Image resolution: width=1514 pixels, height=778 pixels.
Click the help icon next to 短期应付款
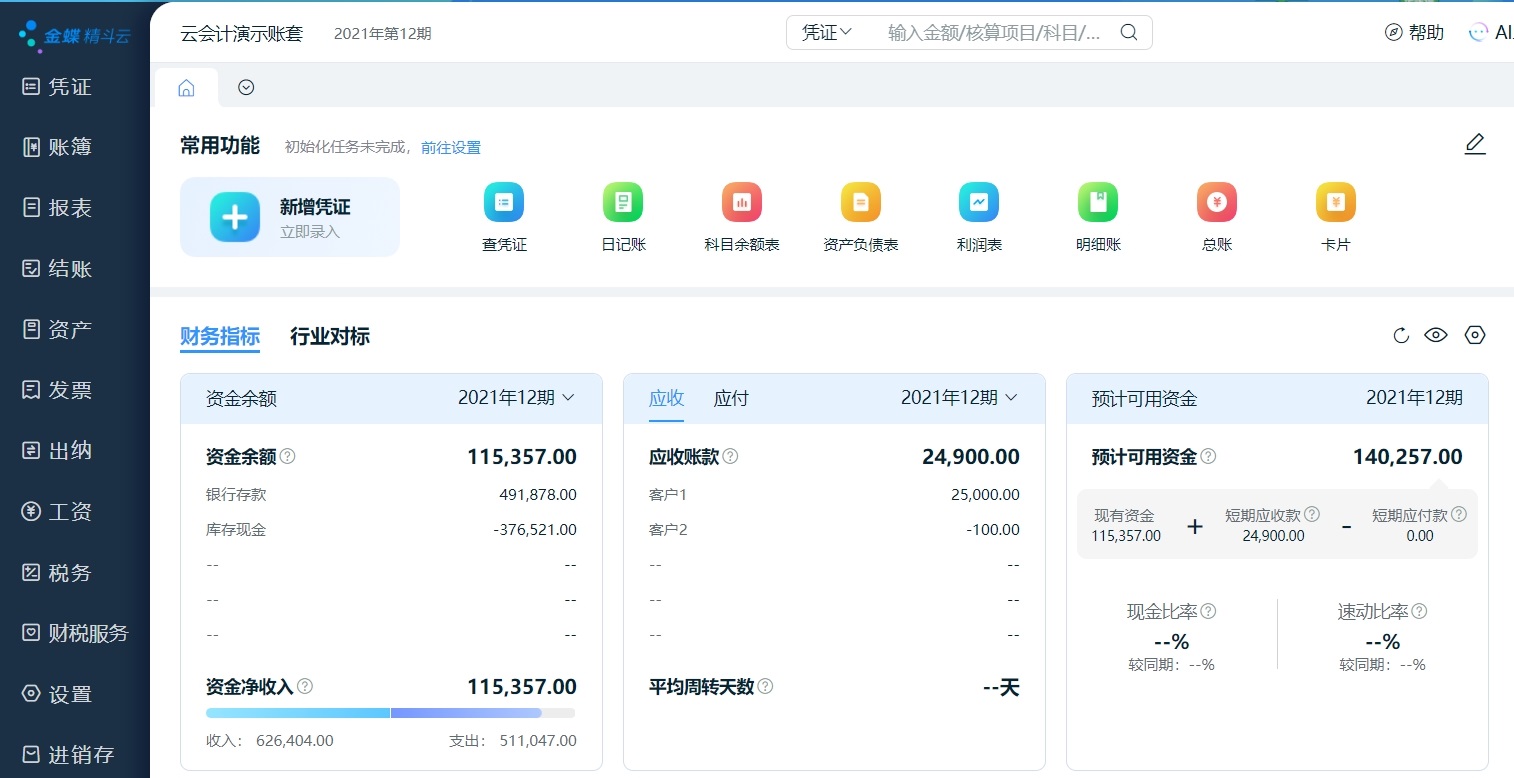pyautogui.click(x=1459, y=514)
